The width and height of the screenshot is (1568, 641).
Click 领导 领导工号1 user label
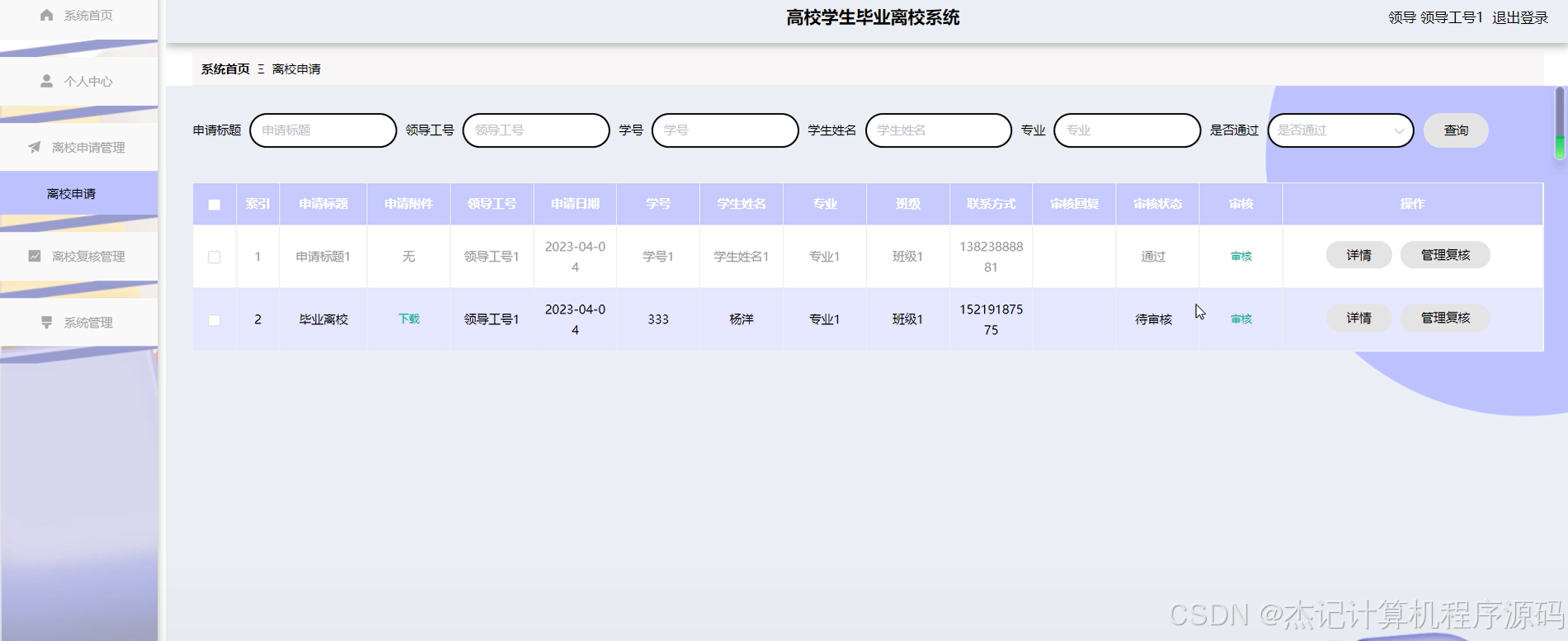click(1436, 17)
